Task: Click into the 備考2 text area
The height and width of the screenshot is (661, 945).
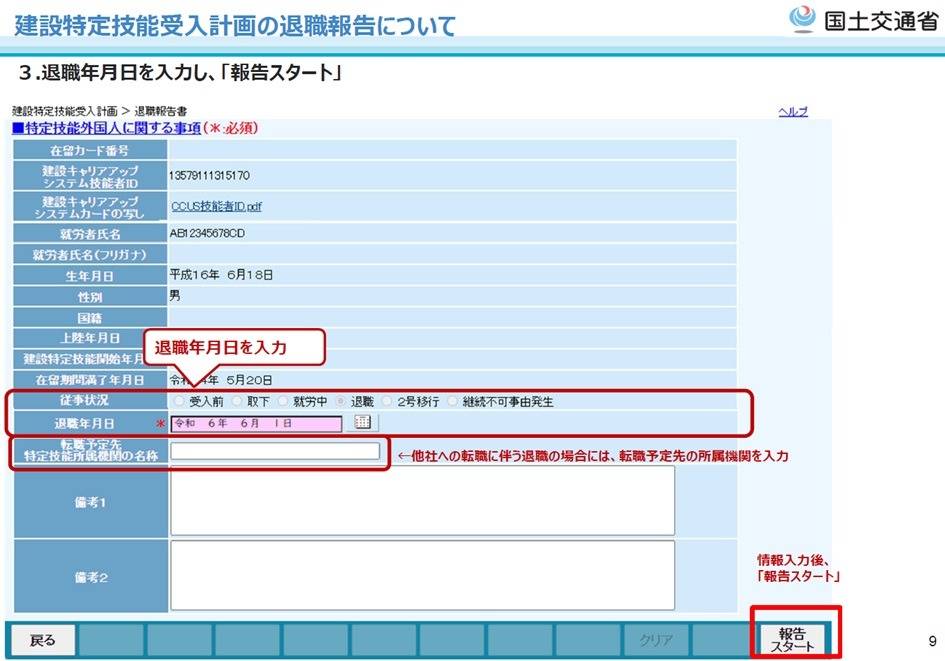Action: [422, 575]
